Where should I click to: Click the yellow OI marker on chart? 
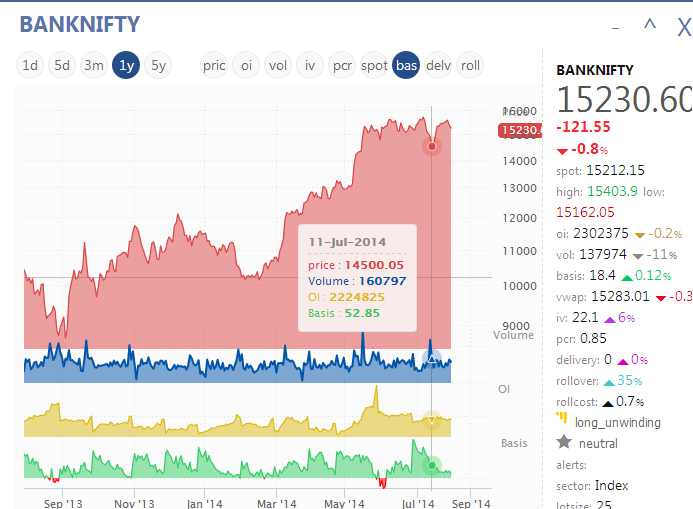coord(432,421)
